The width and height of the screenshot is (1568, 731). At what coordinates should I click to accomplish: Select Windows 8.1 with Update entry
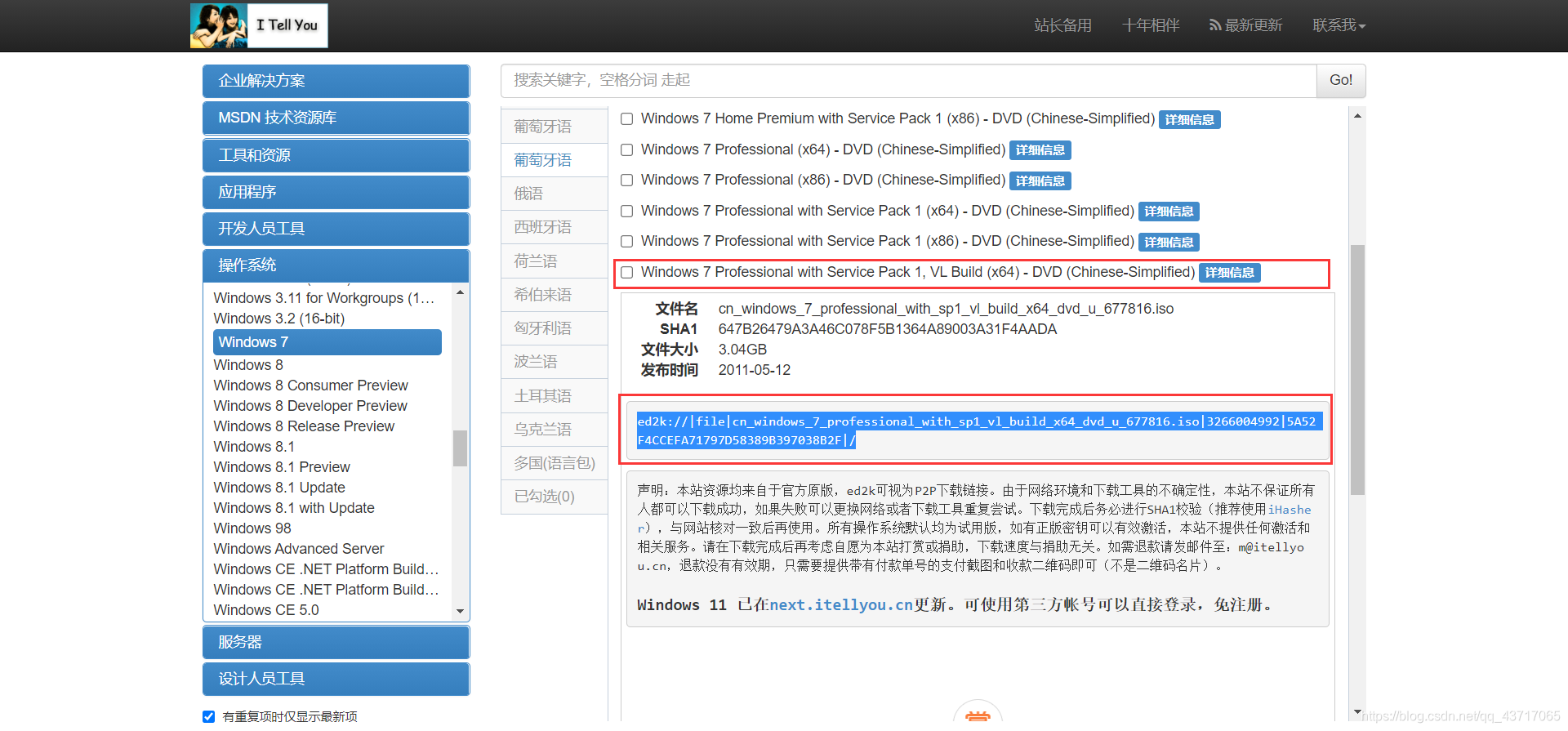click(x=294, y=508)
